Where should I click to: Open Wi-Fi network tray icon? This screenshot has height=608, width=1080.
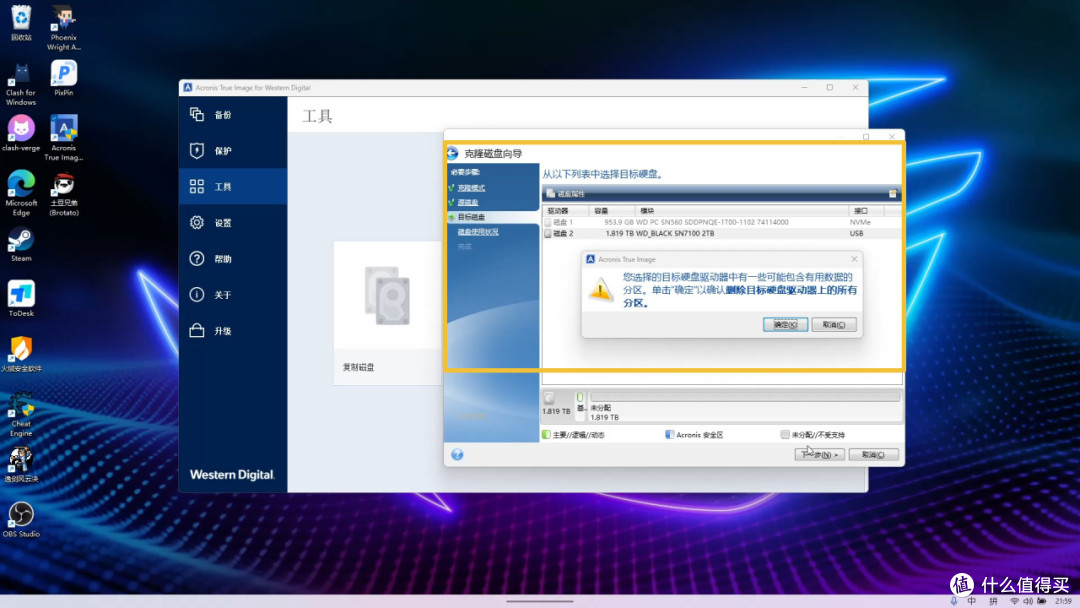tap(1014, 601)
